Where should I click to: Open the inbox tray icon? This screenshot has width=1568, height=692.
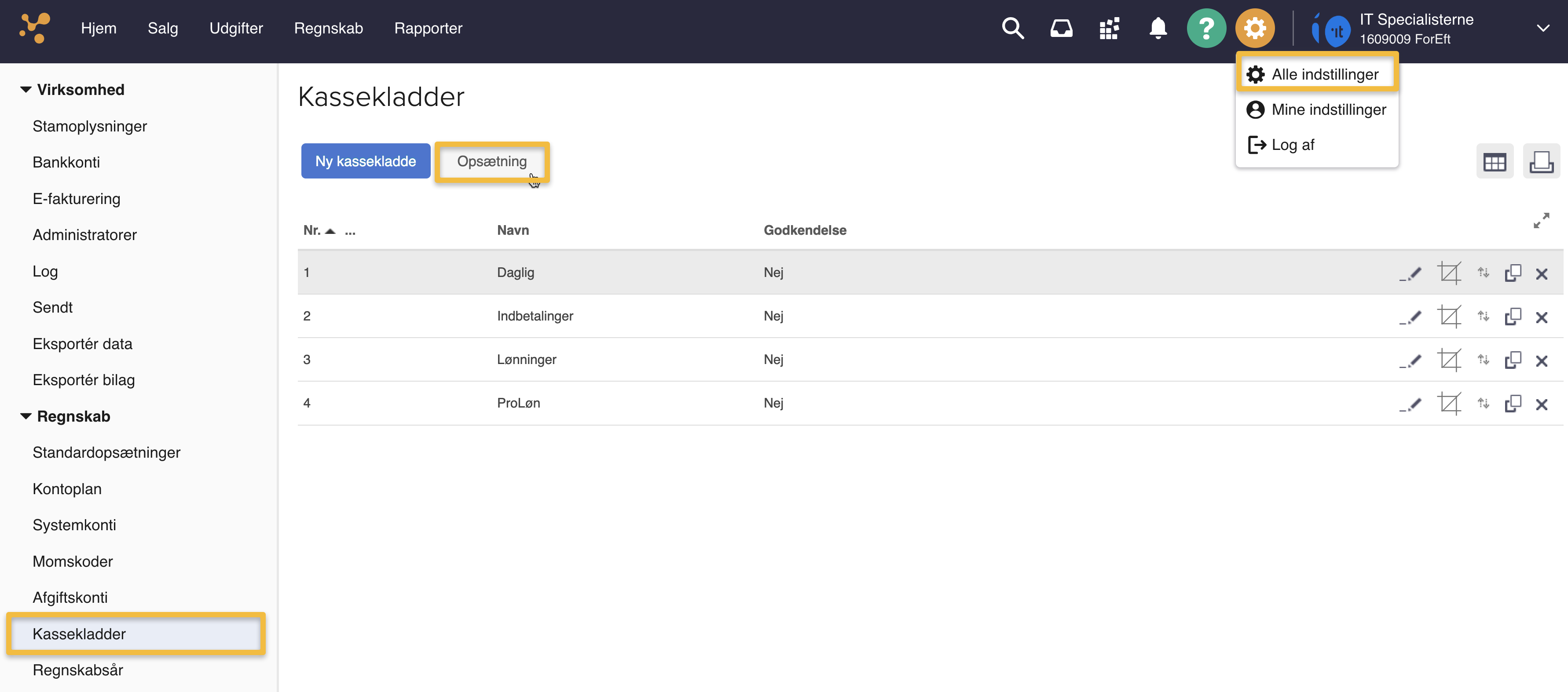click(1061, 28)
